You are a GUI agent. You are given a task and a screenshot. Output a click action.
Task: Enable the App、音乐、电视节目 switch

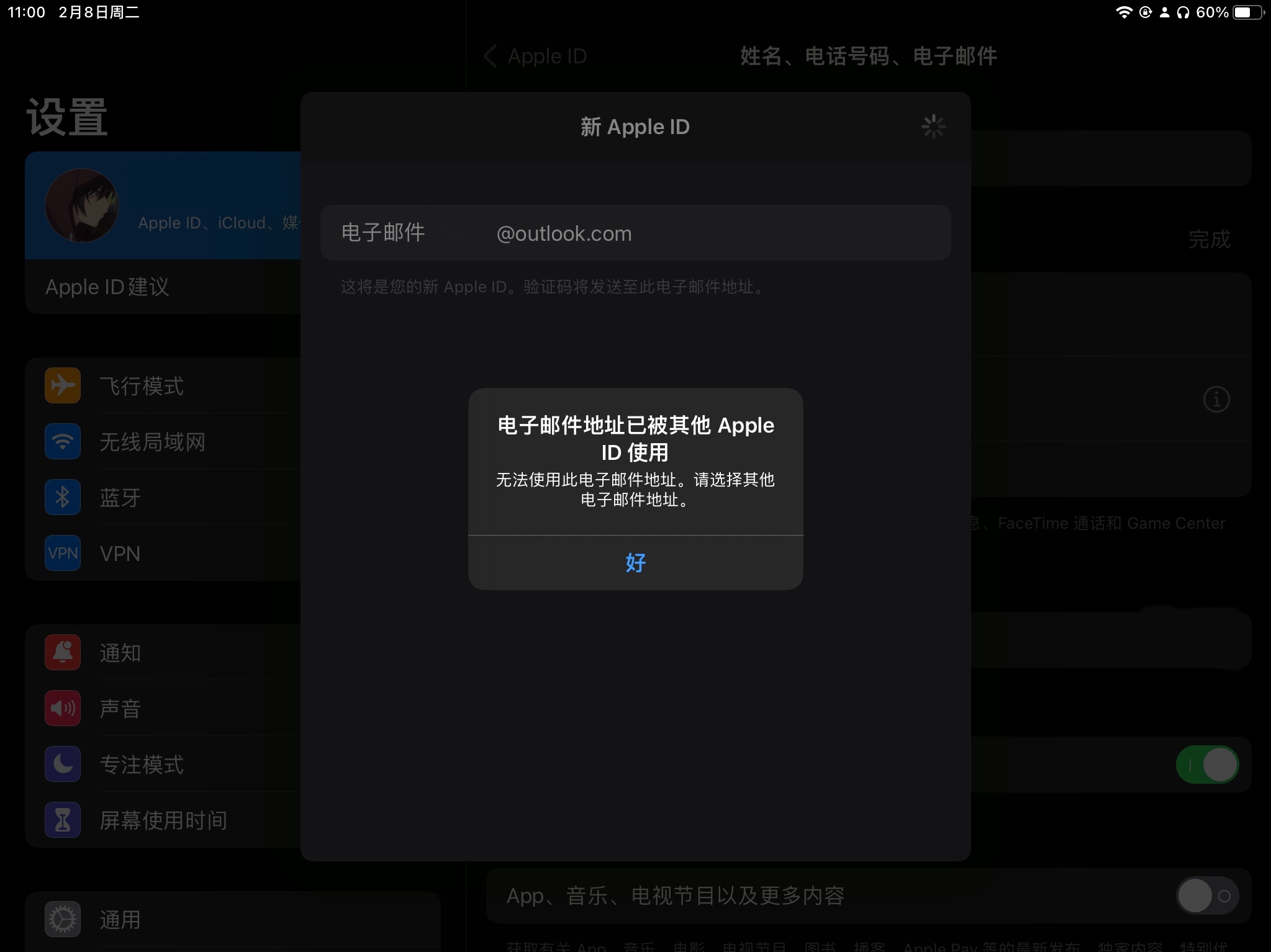(x=1206, y=896)
